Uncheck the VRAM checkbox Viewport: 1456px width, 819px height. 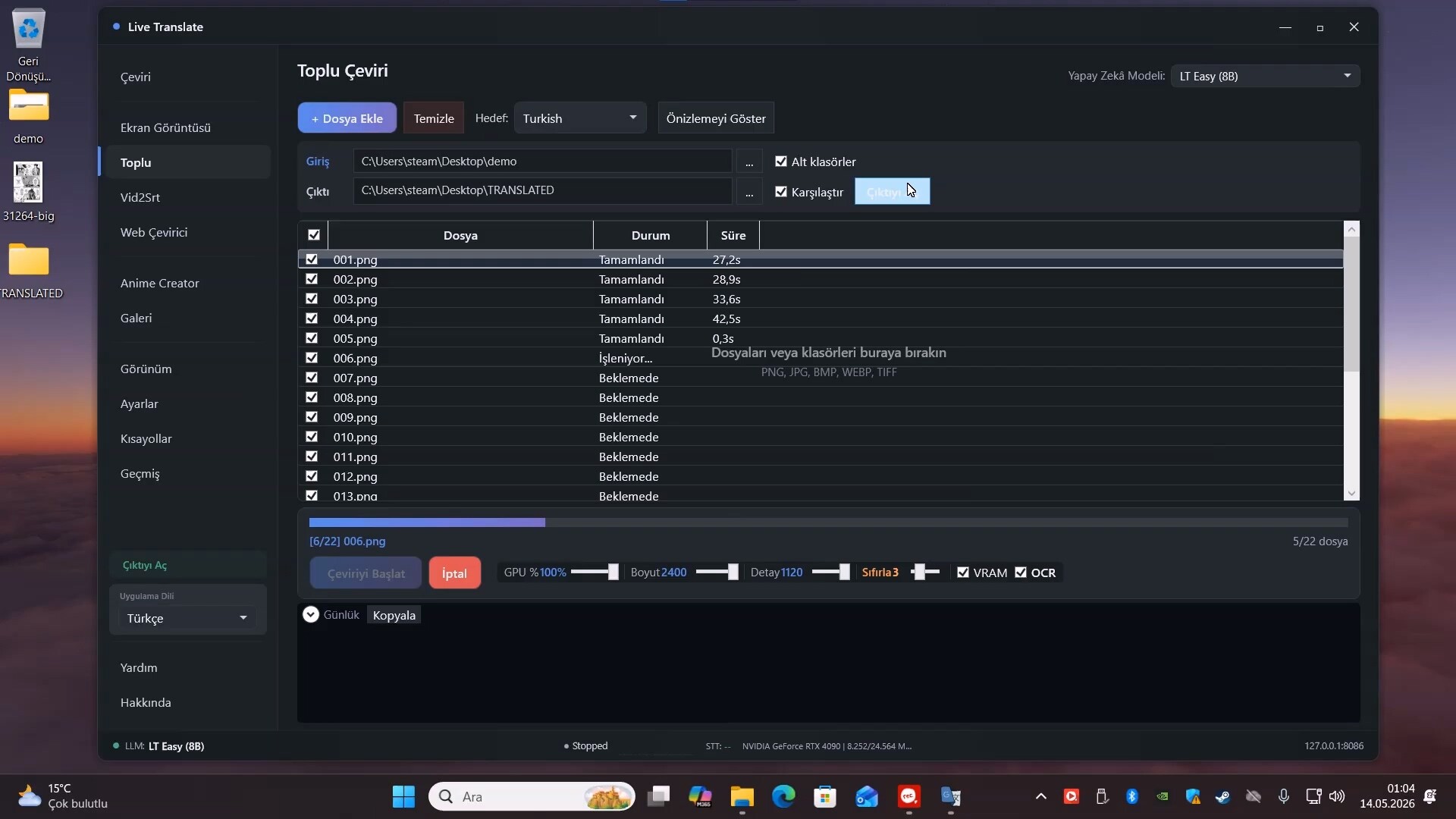tap(963, 573)
